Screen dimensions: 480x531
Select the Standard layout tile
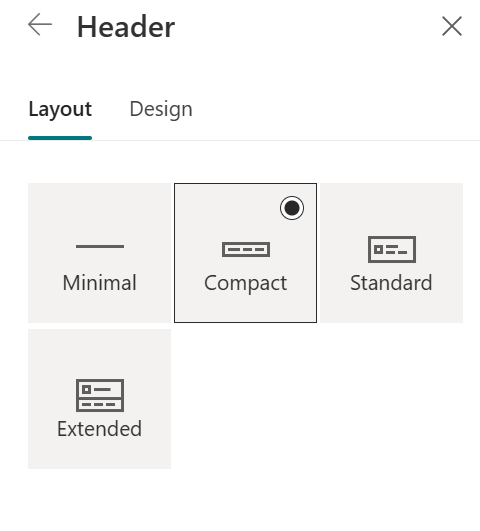coord(392,253)
